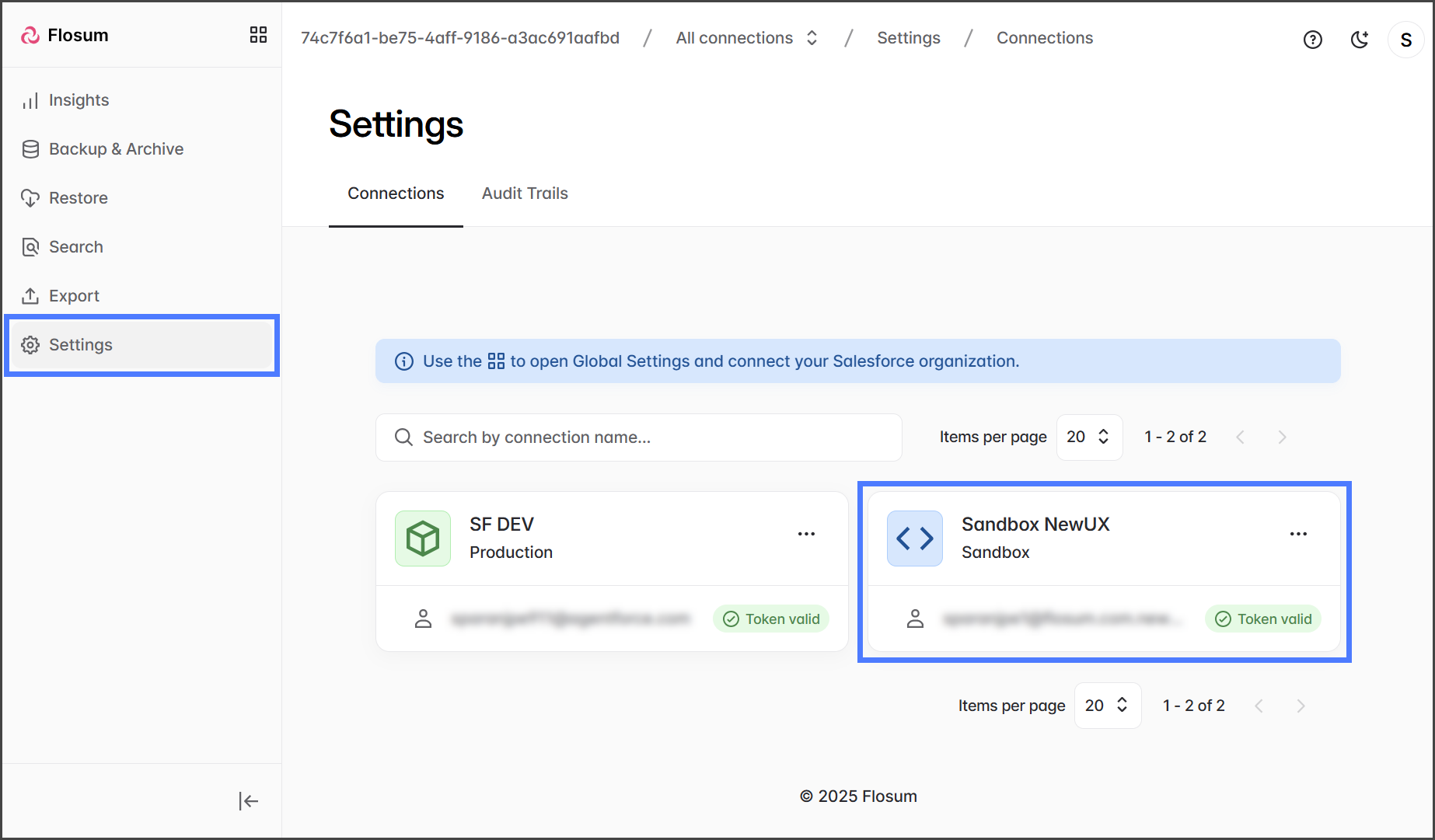Click the Settings breadcrumb link
Screen dimensions: 1435x840
908,38
